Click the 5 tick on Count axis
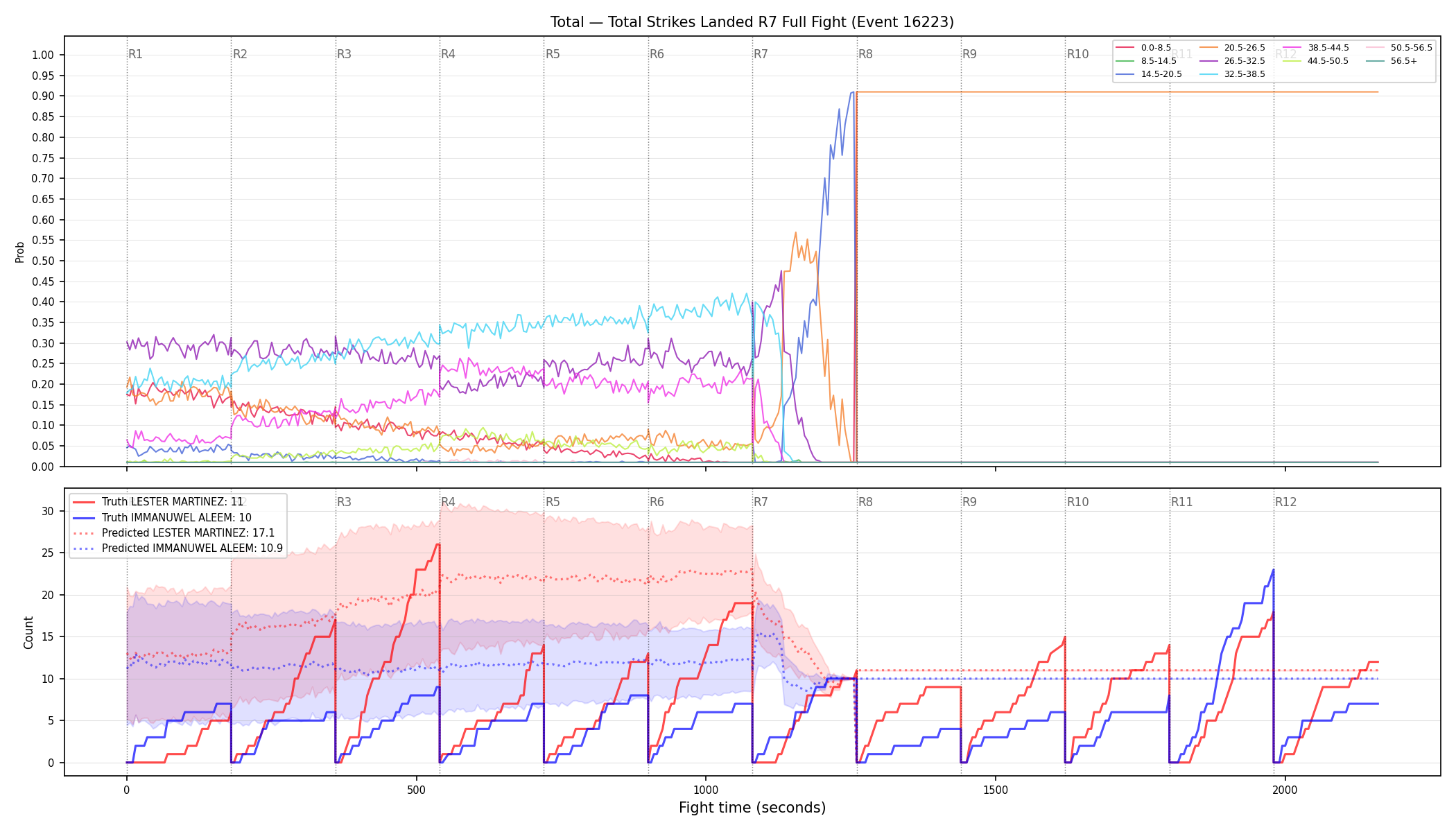Screen dimensions: 1456x832 click(x=51, y=721)
